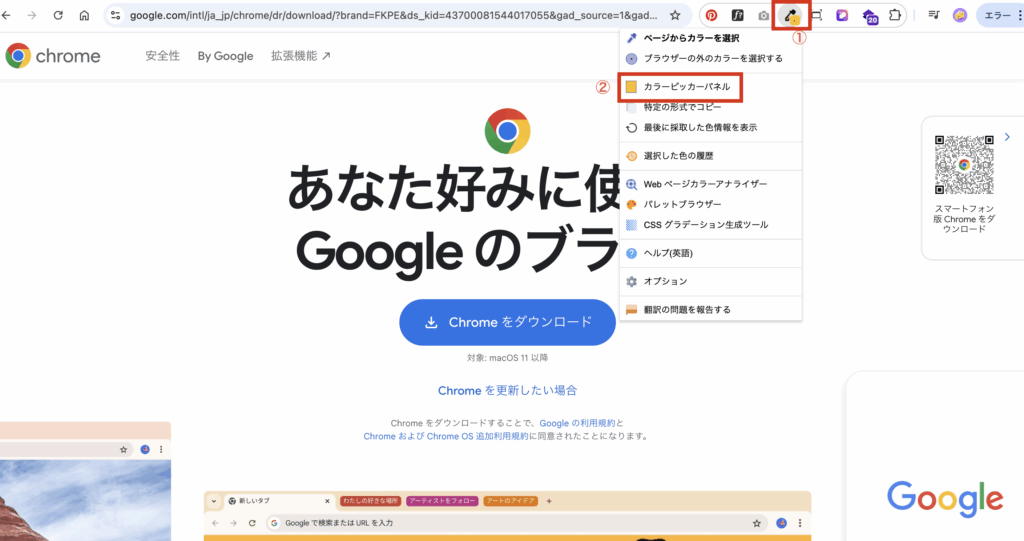Click the fonts 'f' extension icon
This screenshot has height=541, width=1024.
738,16
